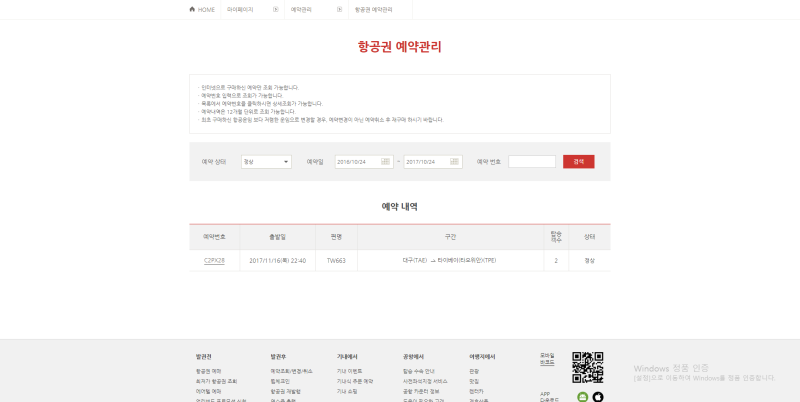Click the 편명 column header

coord(336,237)
